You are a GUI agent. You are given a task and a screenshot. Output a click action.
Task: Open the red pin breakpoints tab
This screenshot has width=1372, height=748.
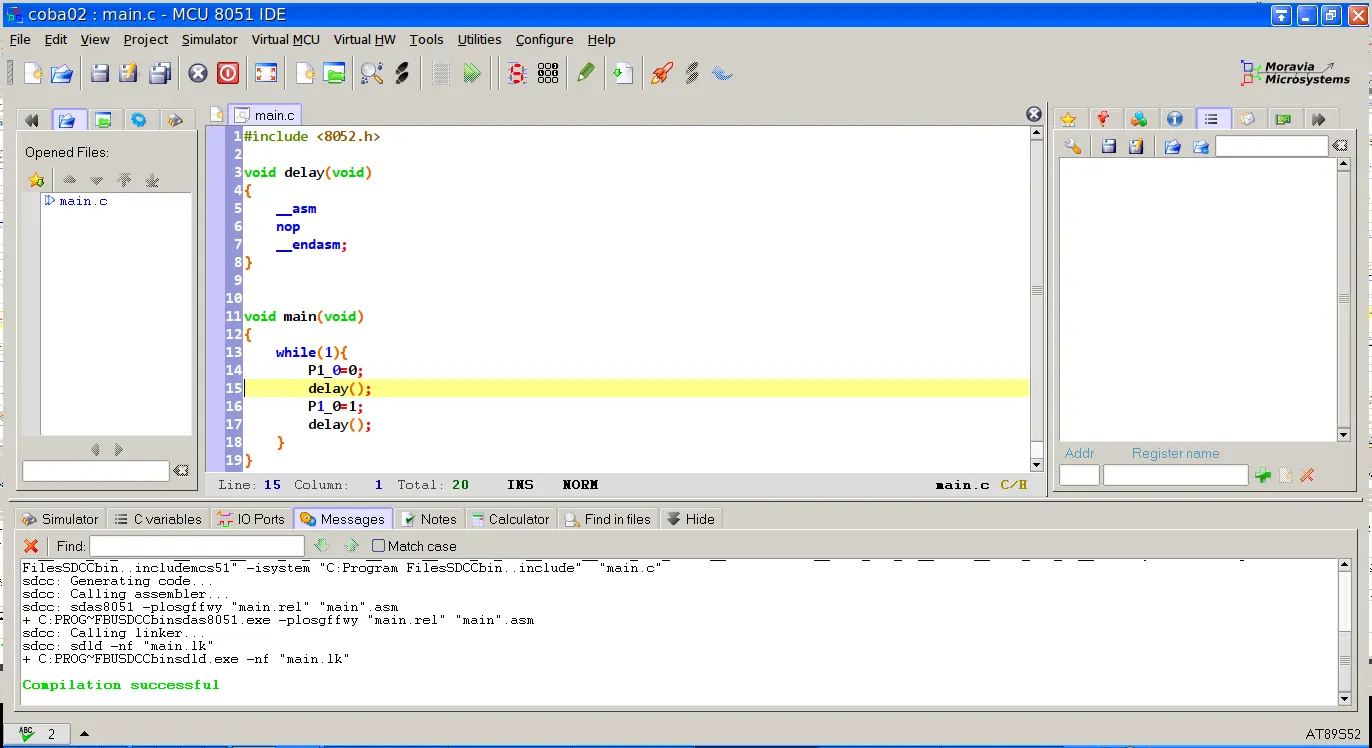[1103, 119]
